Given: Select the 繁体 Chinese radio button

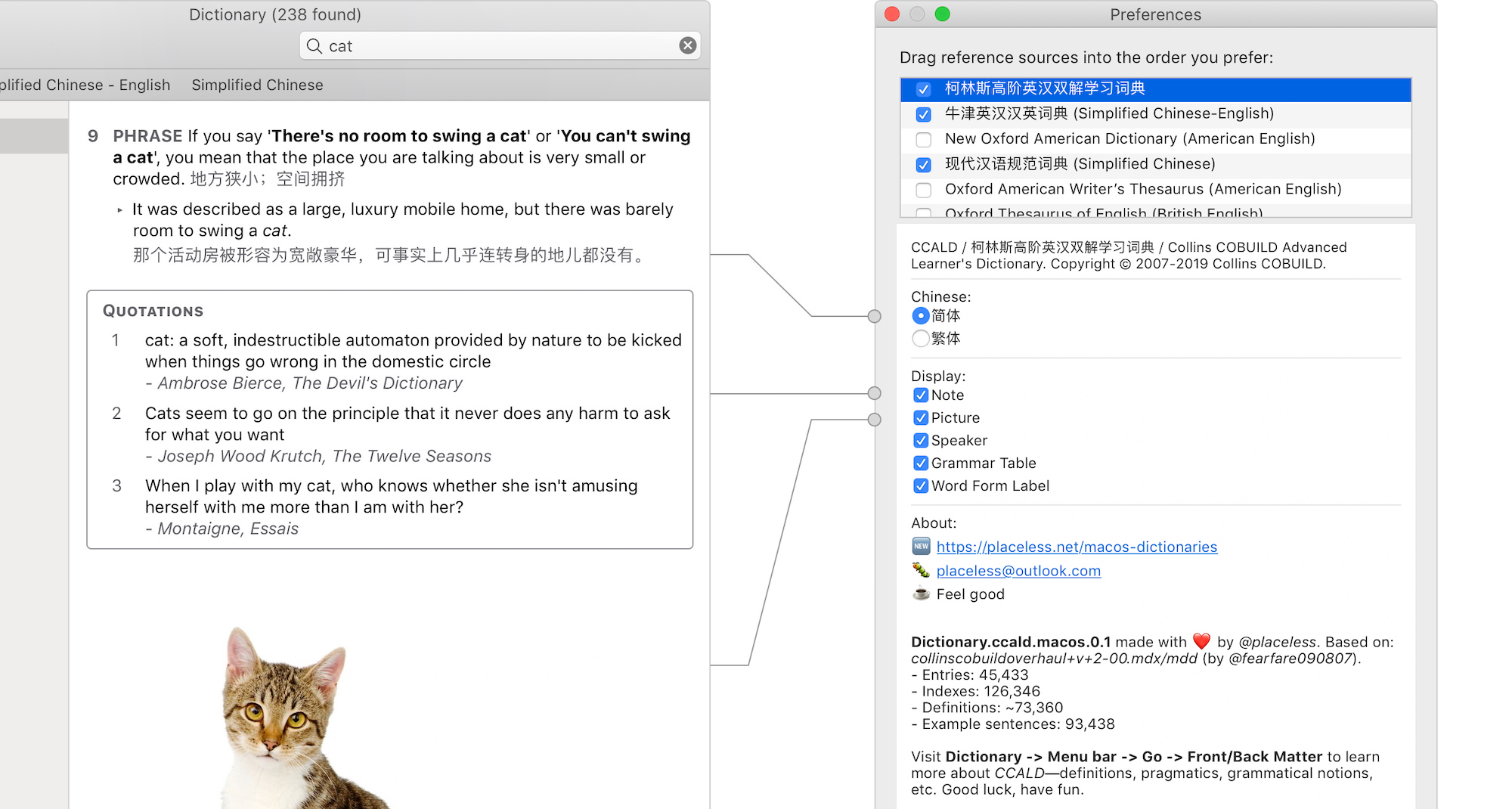Looking at the screenshot, I should [920, 339].
